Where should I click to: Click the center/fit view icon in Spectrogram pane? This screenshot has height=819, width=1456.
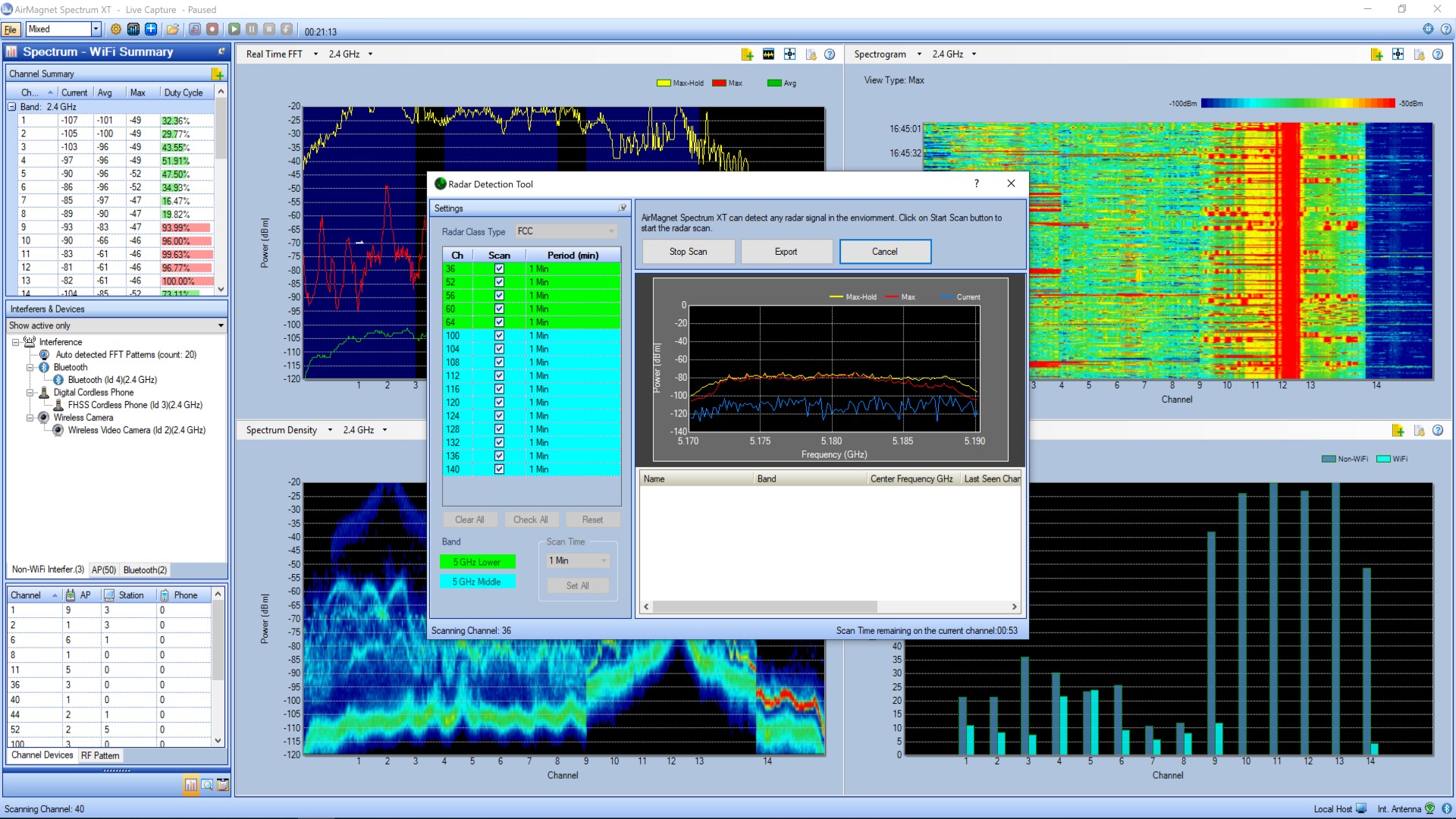click(x=1398, y=54)
